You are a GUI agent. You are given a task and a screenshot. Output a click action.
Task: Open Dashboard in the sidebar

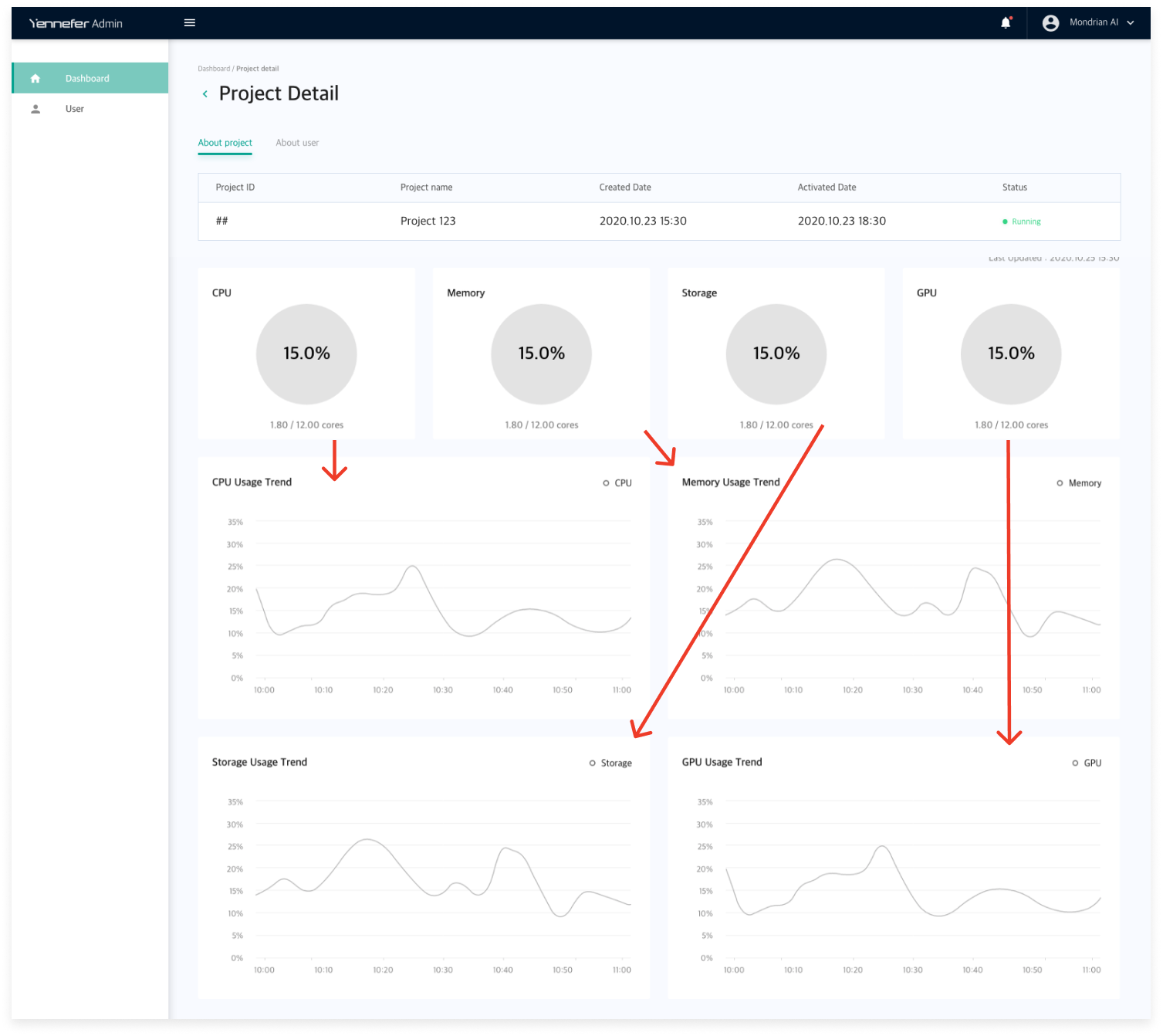[x=90, y=78]
